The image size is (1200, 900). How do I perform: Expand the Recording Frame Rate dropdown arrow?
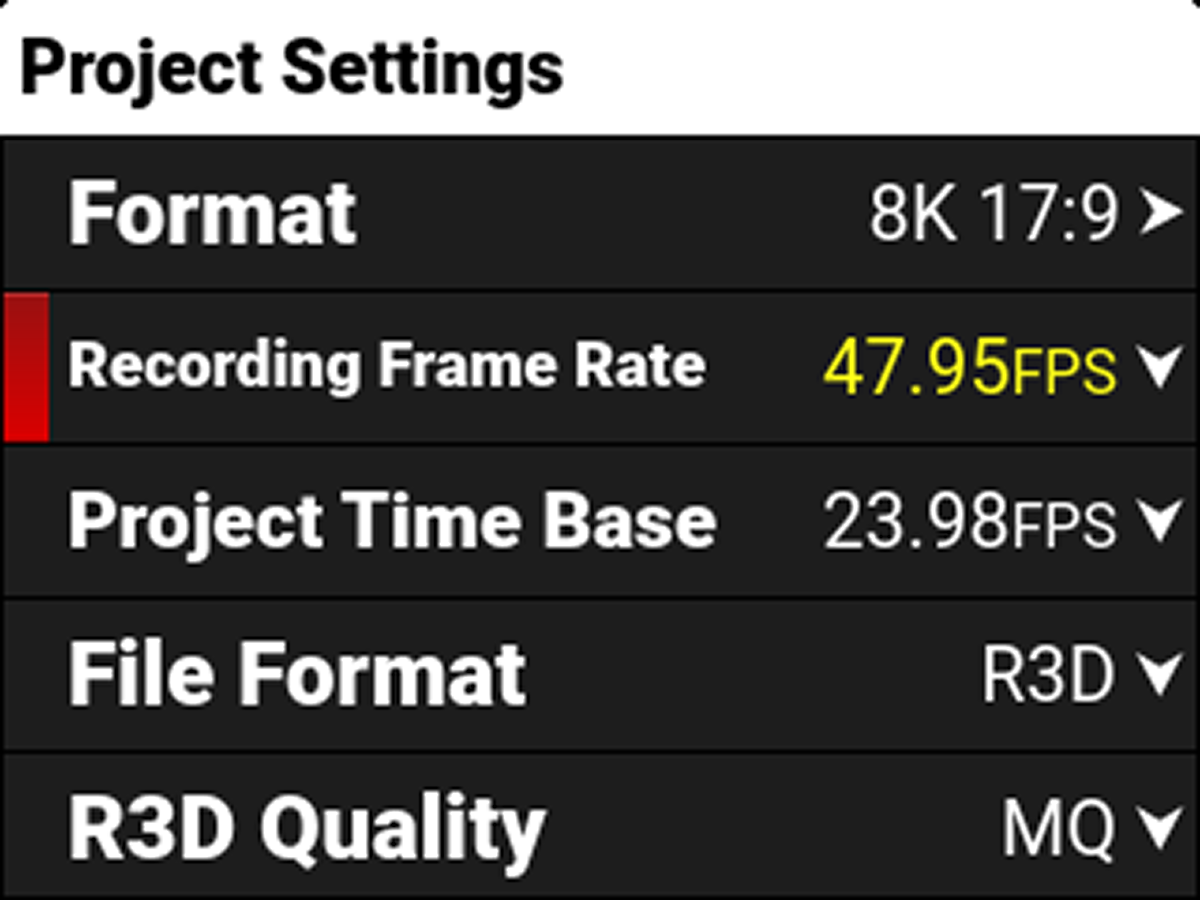(x=1160, y=368)
